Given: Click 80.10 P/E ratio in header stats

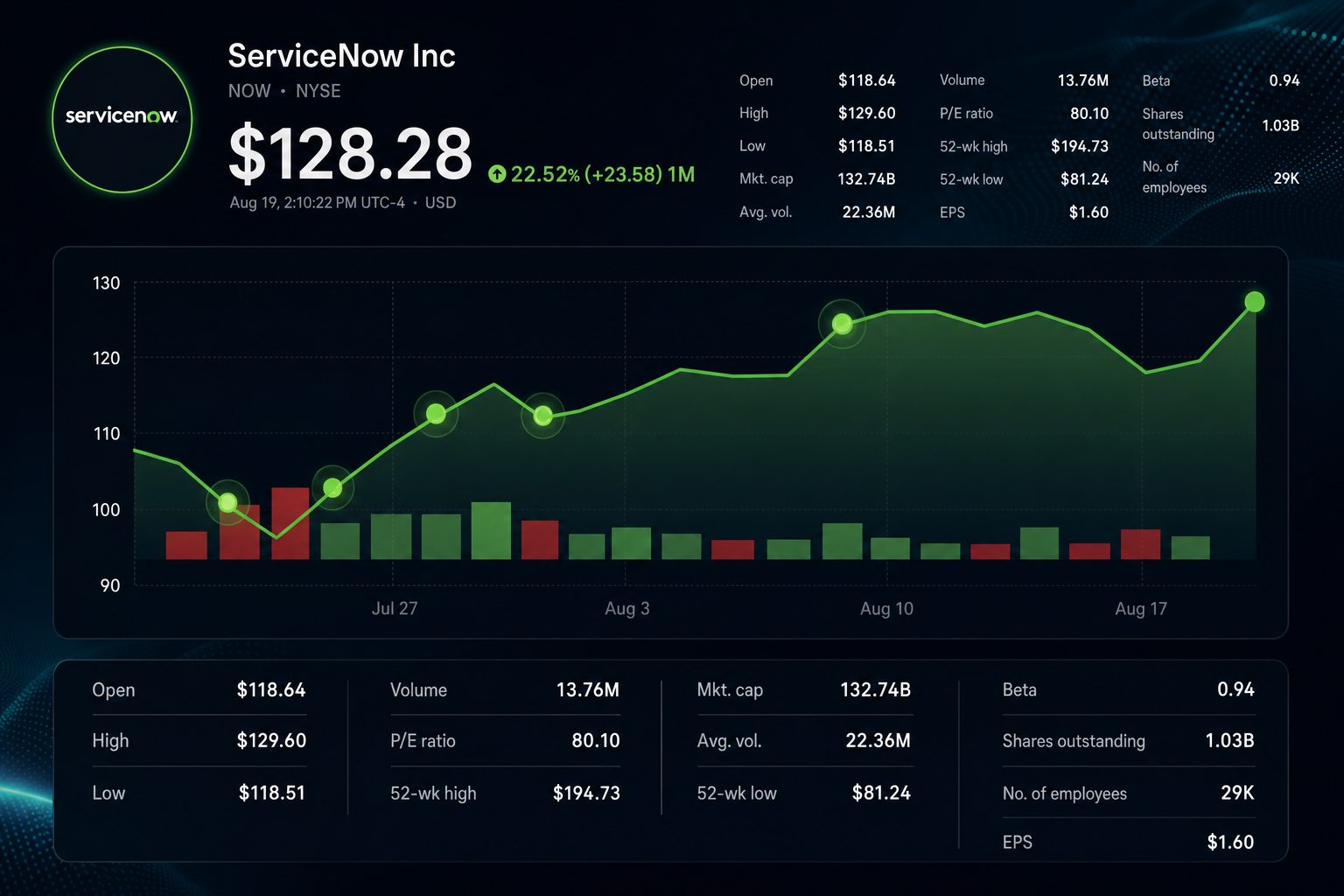Looking at the screenshot, I should [1089, 114].
